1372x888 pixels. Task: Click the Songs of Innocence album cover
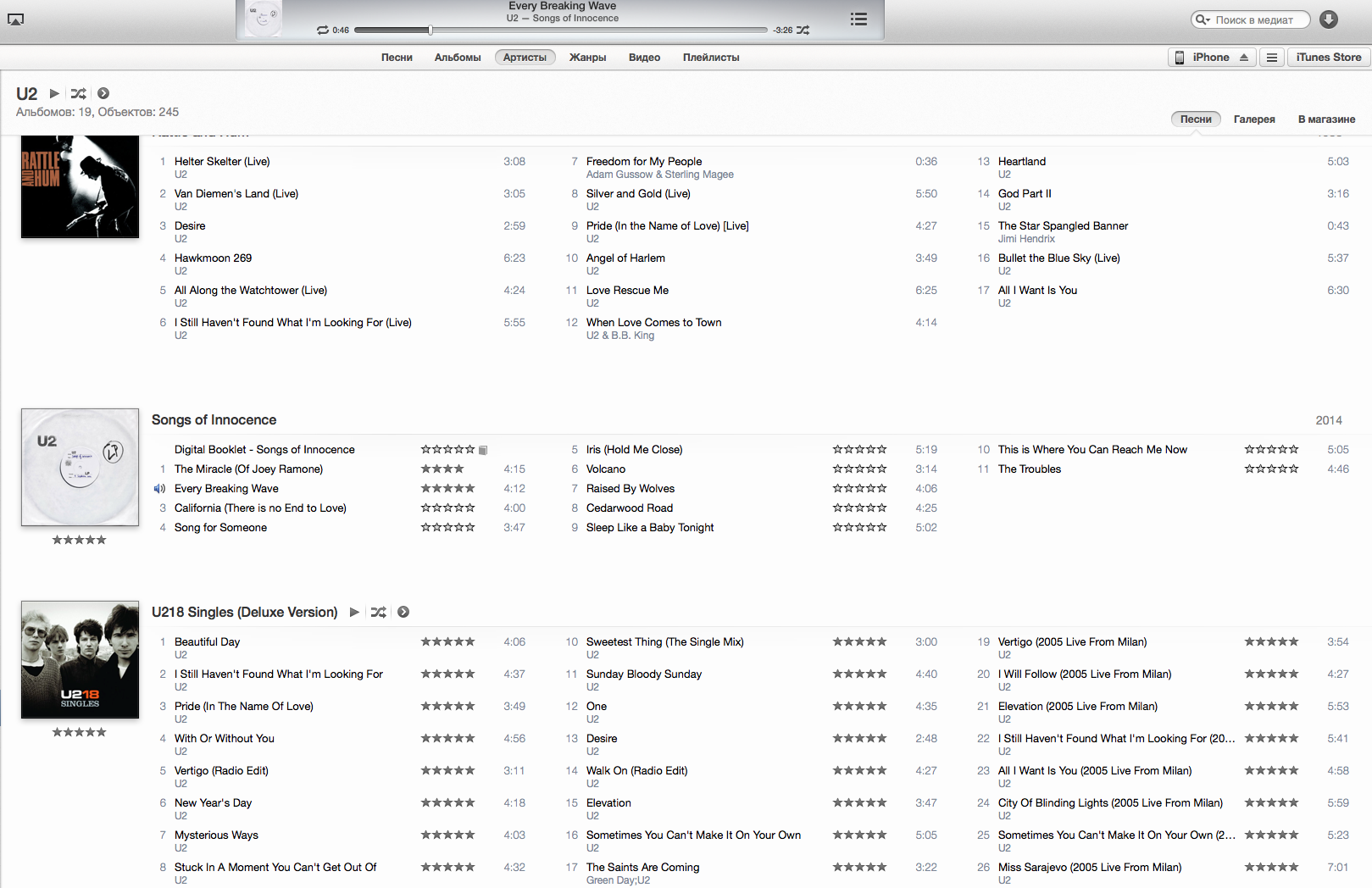(x=80, y=467)
